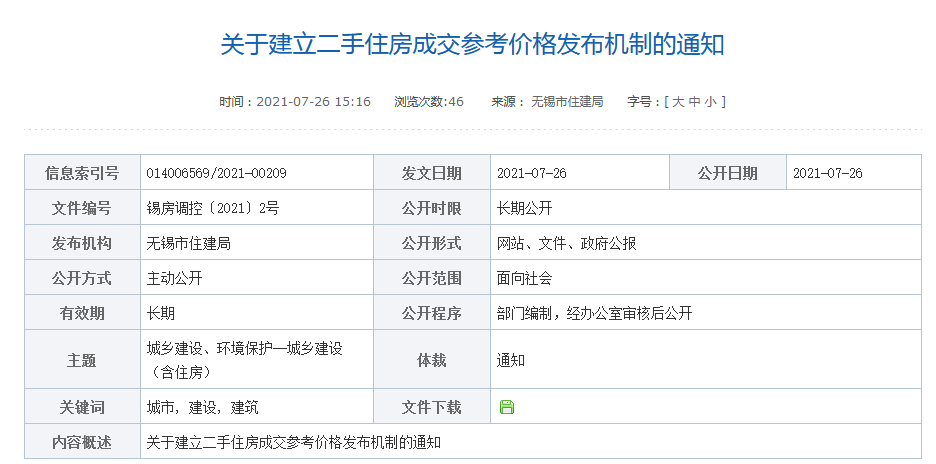Screen dimensions: 936x464
Task: Click the view count 浏览次数:46
Action: pyautogui.click(x=429, y=102)
